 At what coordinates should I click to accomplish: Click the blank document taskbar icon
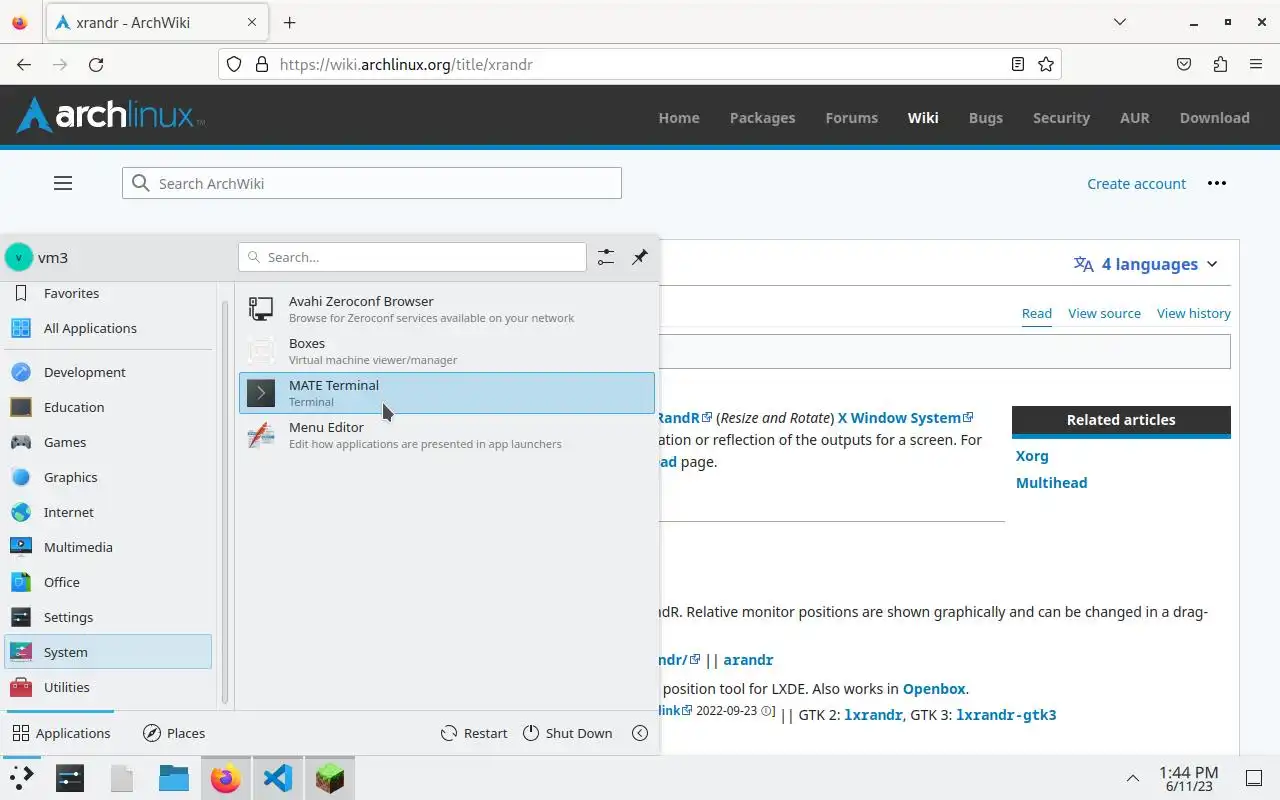coord(122,778)
